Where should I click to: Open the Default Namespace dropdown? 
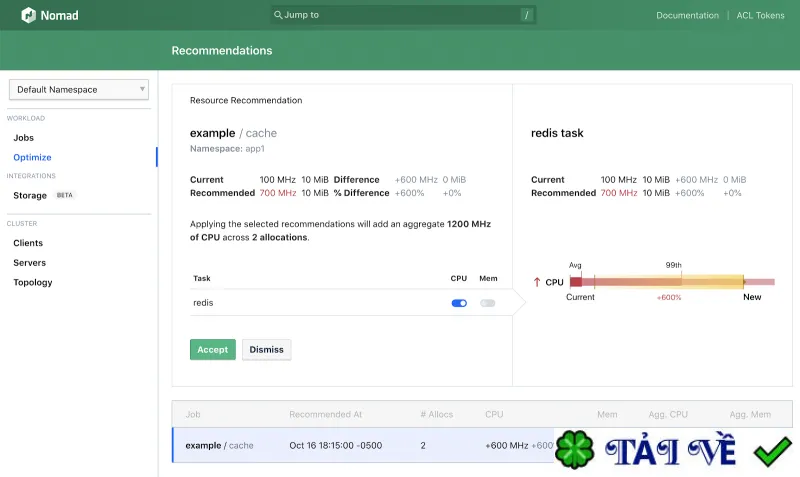[x=79, y=89]
